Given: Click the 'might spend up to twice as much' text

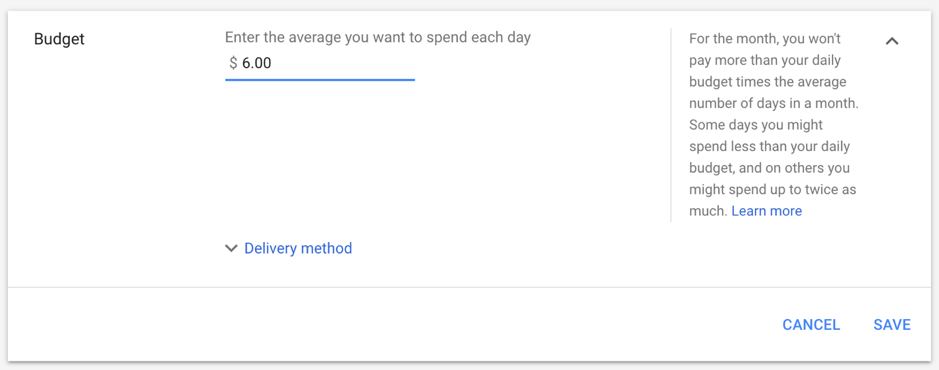Looking at the screenshot, I should (773, 200).
